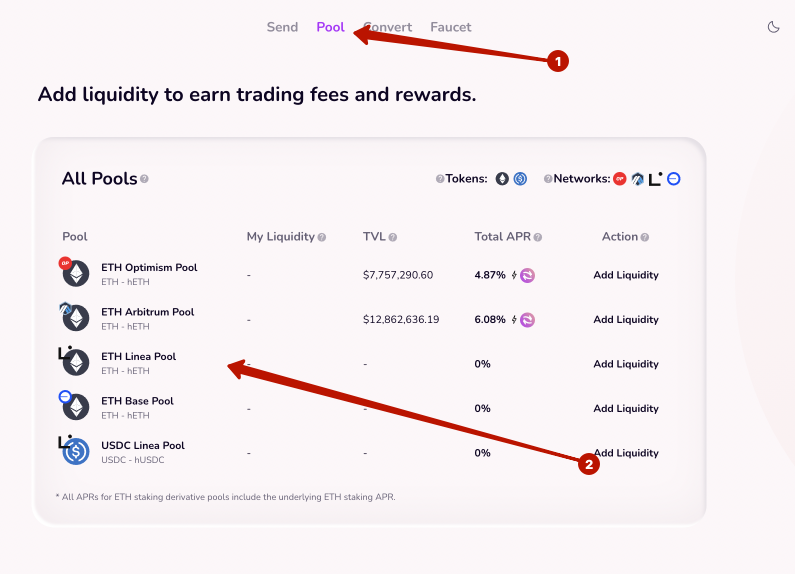Open the Send tab
Viewport: 795px width, 574px height.
[x=282, y=27]
